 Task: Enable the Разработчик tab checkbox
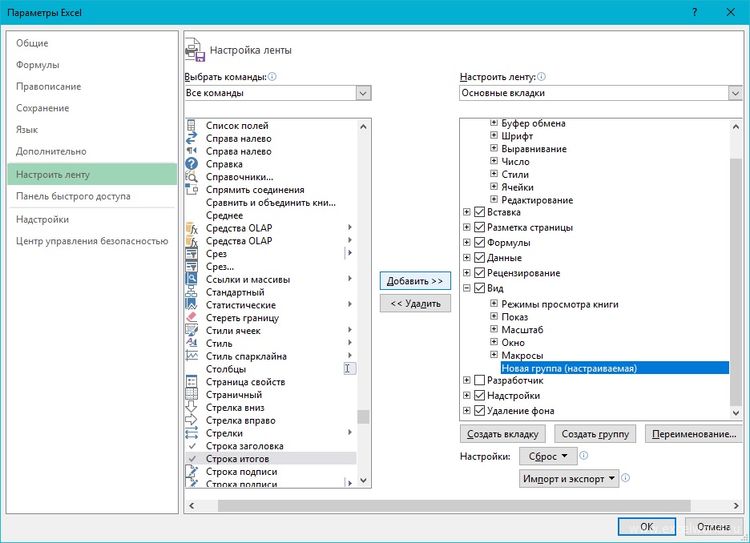(x=479, y=380)
